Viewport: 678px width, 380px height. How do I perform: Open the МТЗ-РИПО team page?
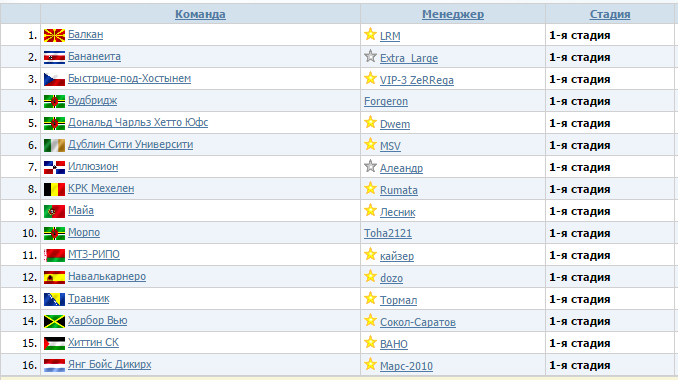point(94,254)
